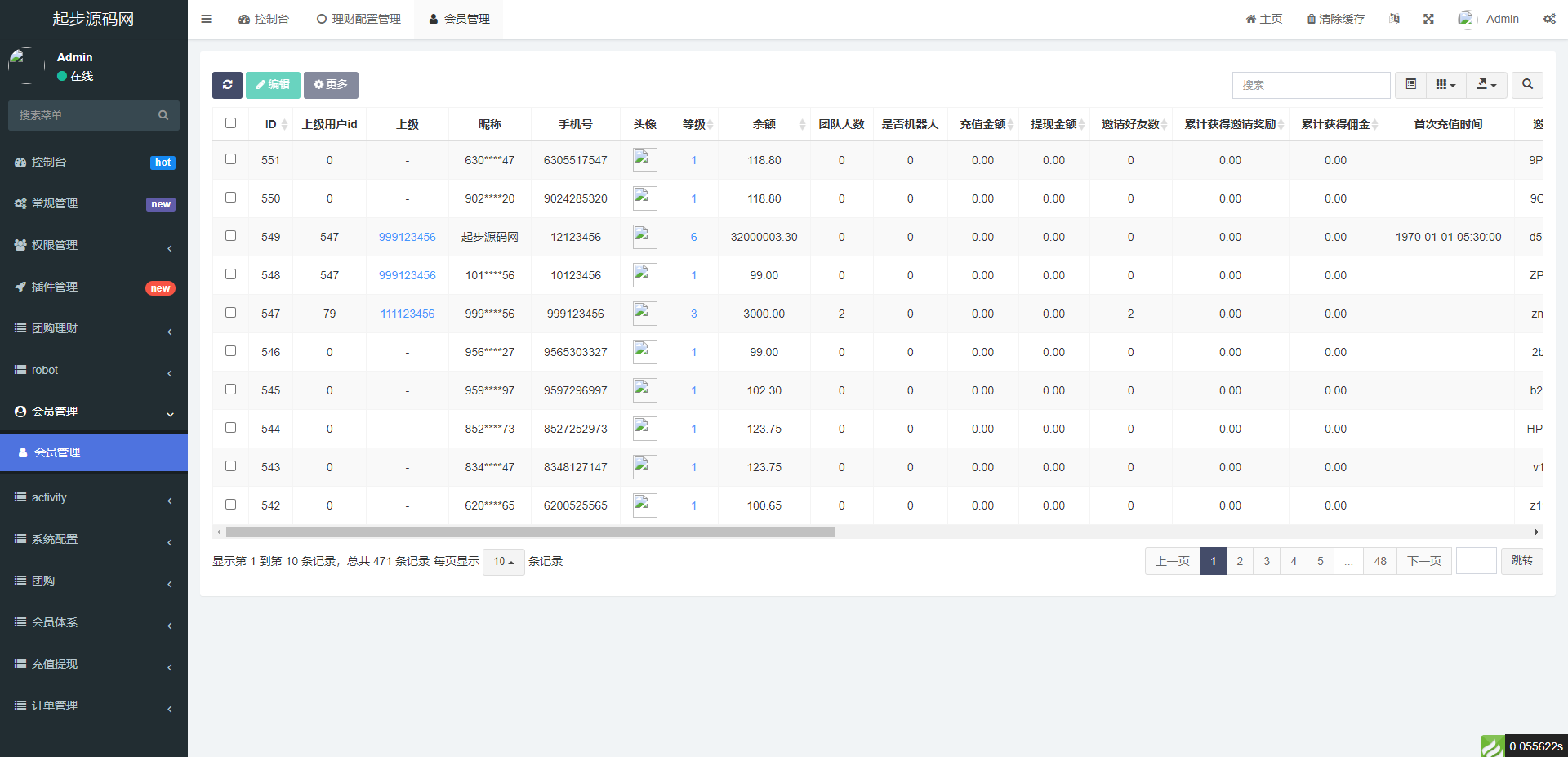Tick the checkbox for member ID 549

tap(231, 236)
